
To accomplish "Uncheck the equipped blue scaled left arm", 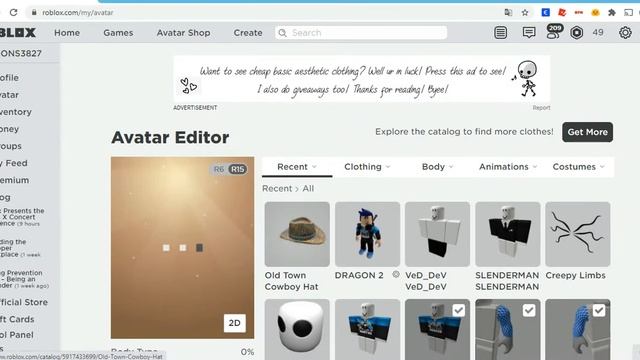I will 529,311.
